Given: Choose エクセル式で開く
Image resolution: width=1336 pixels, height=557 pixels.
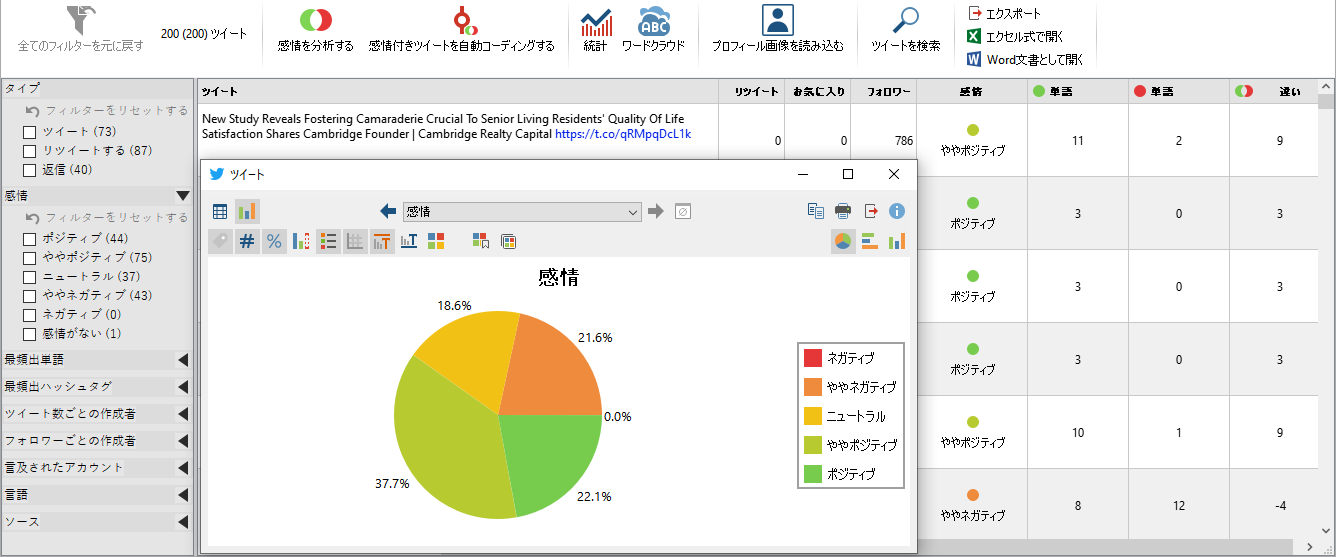Looking at the screenshot, I should (x=1015, y=36).
